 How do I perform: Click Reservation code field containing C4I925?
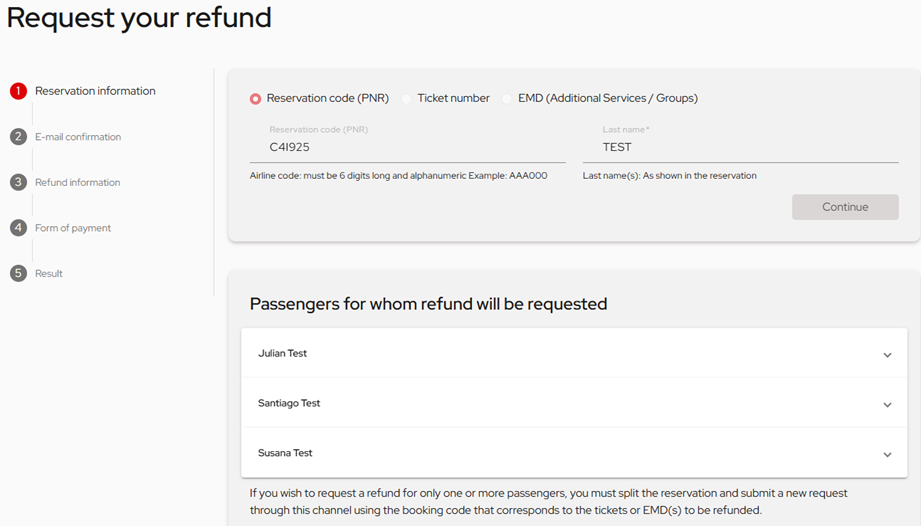pyautogui.click(x=407, y=147)
